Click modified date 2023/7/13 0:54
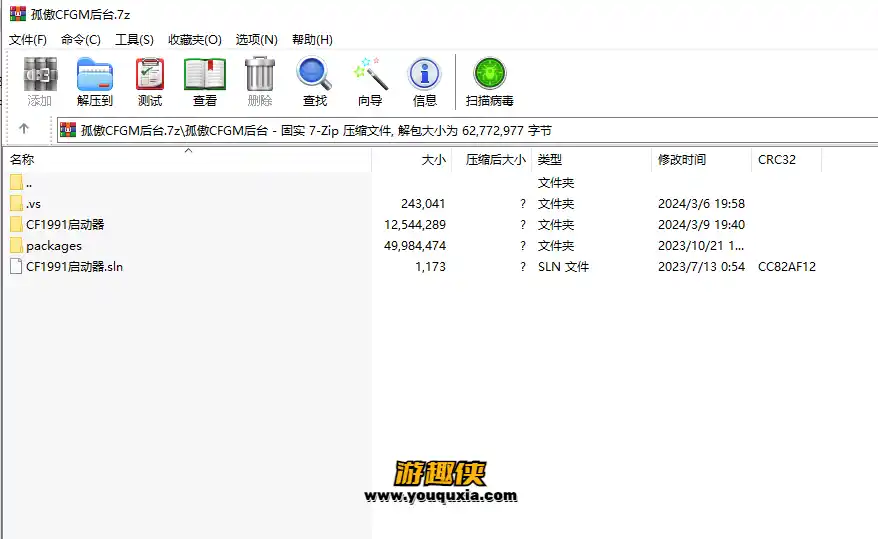Image resolution: width=878 pixels, height=539 pixels. pyautogui.click(x=701, y=266)
